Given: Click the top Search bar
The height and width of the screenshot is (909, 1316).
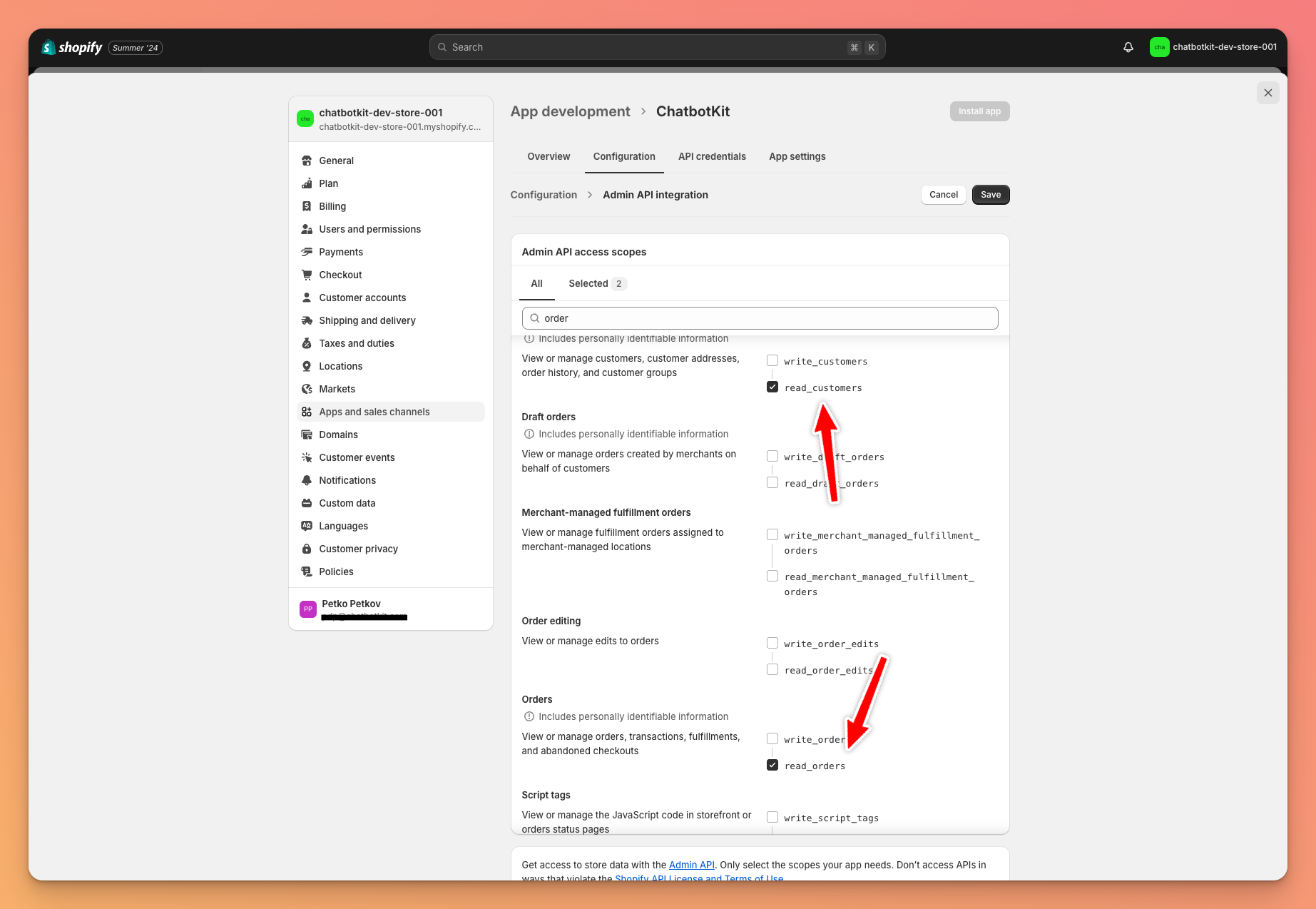Looking at the screenshot, I should 657,47.
